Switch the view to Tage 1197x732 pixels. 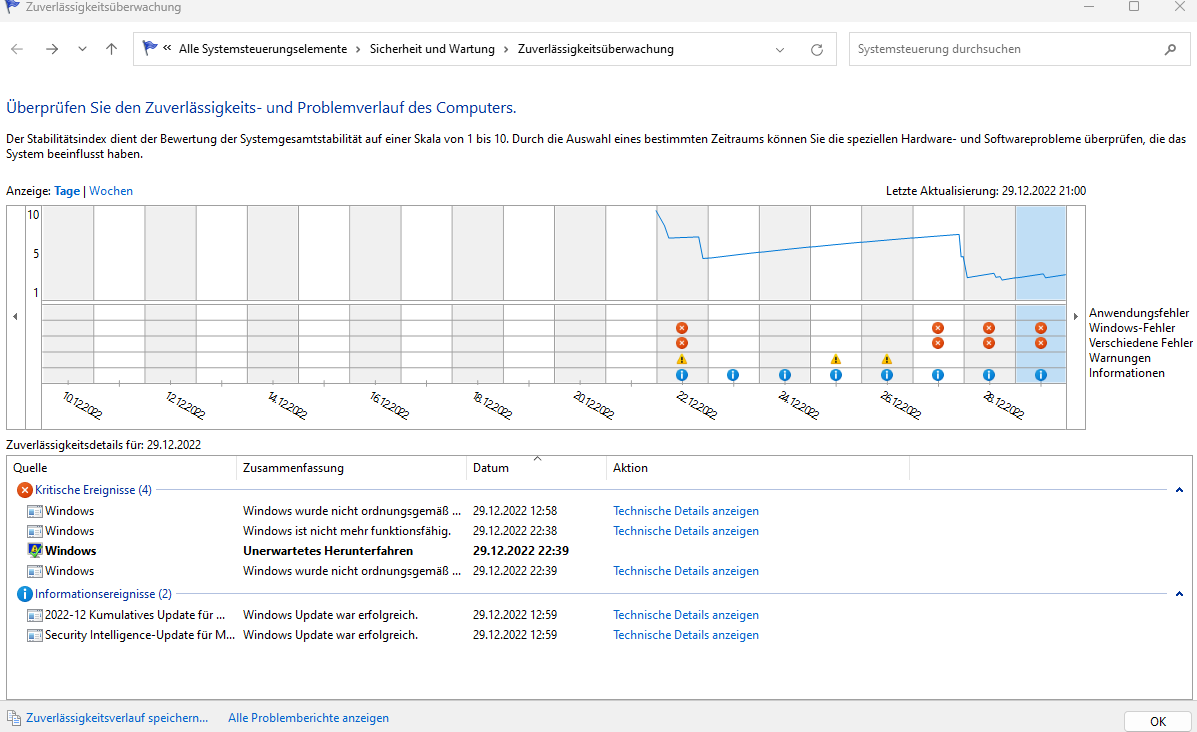pos(67,191)
